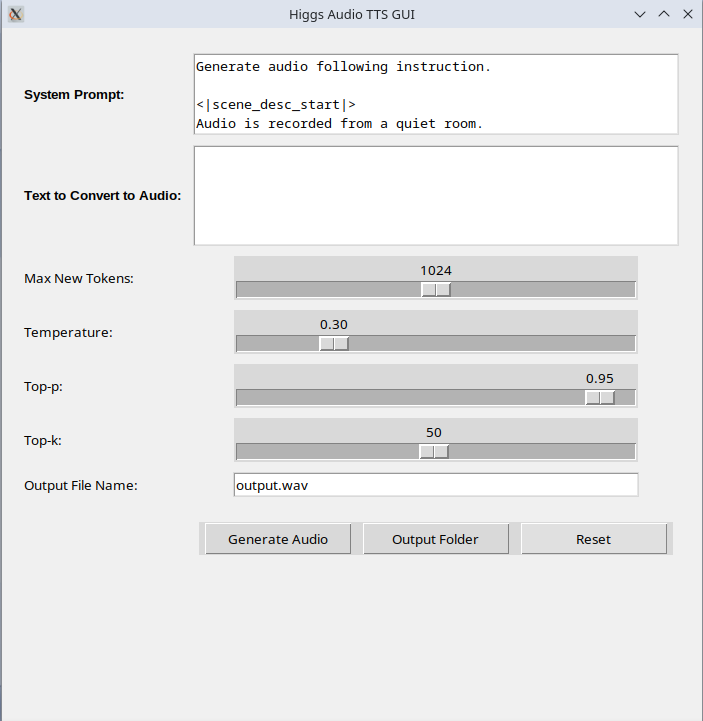The width and height of the screenshot is (703, 721).
Task: Click the '<|scene_desc_start|>' line in System Prompt
Action: click(276, 105)
